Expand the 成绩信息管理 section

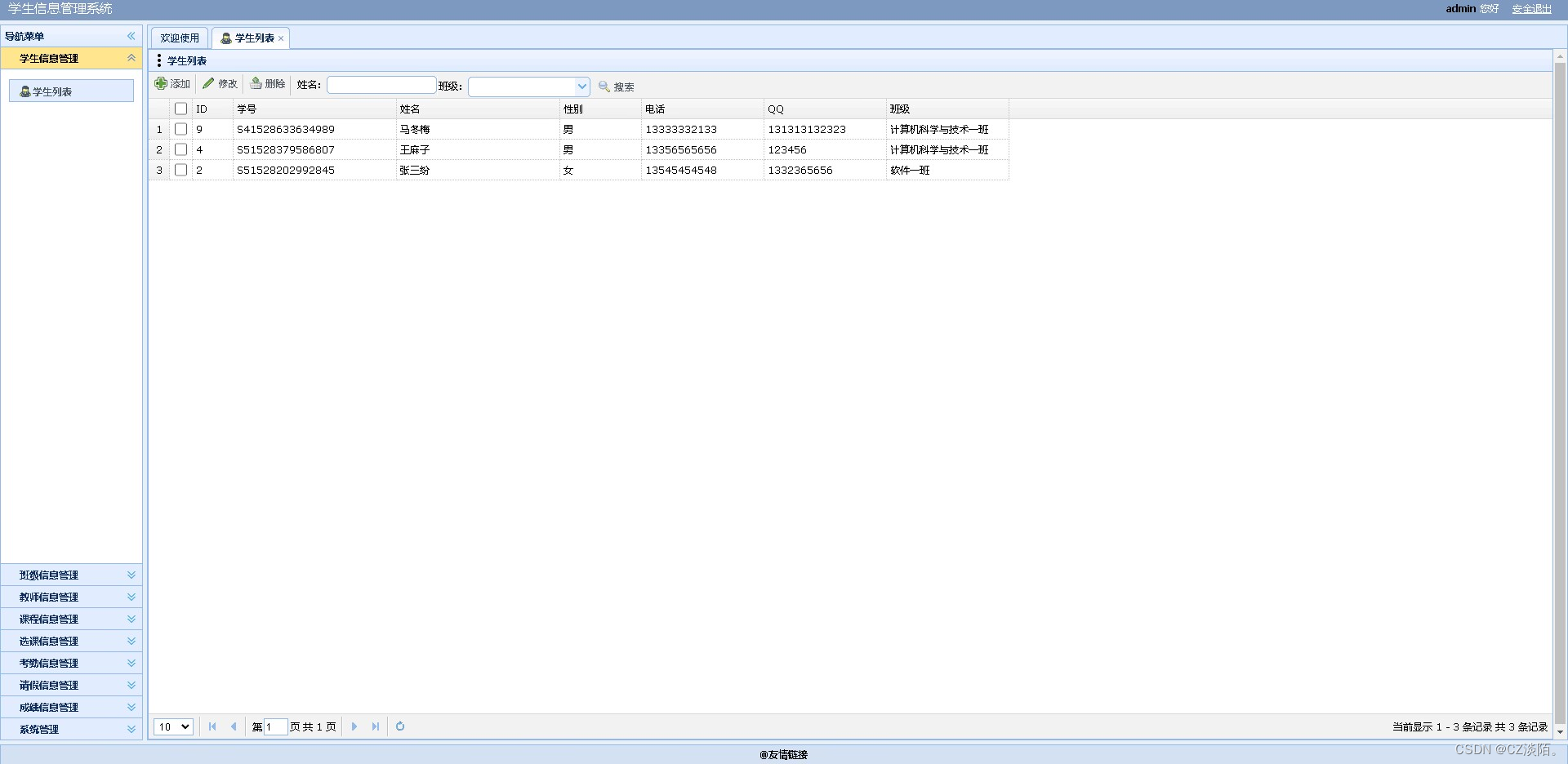coord(131,707)
